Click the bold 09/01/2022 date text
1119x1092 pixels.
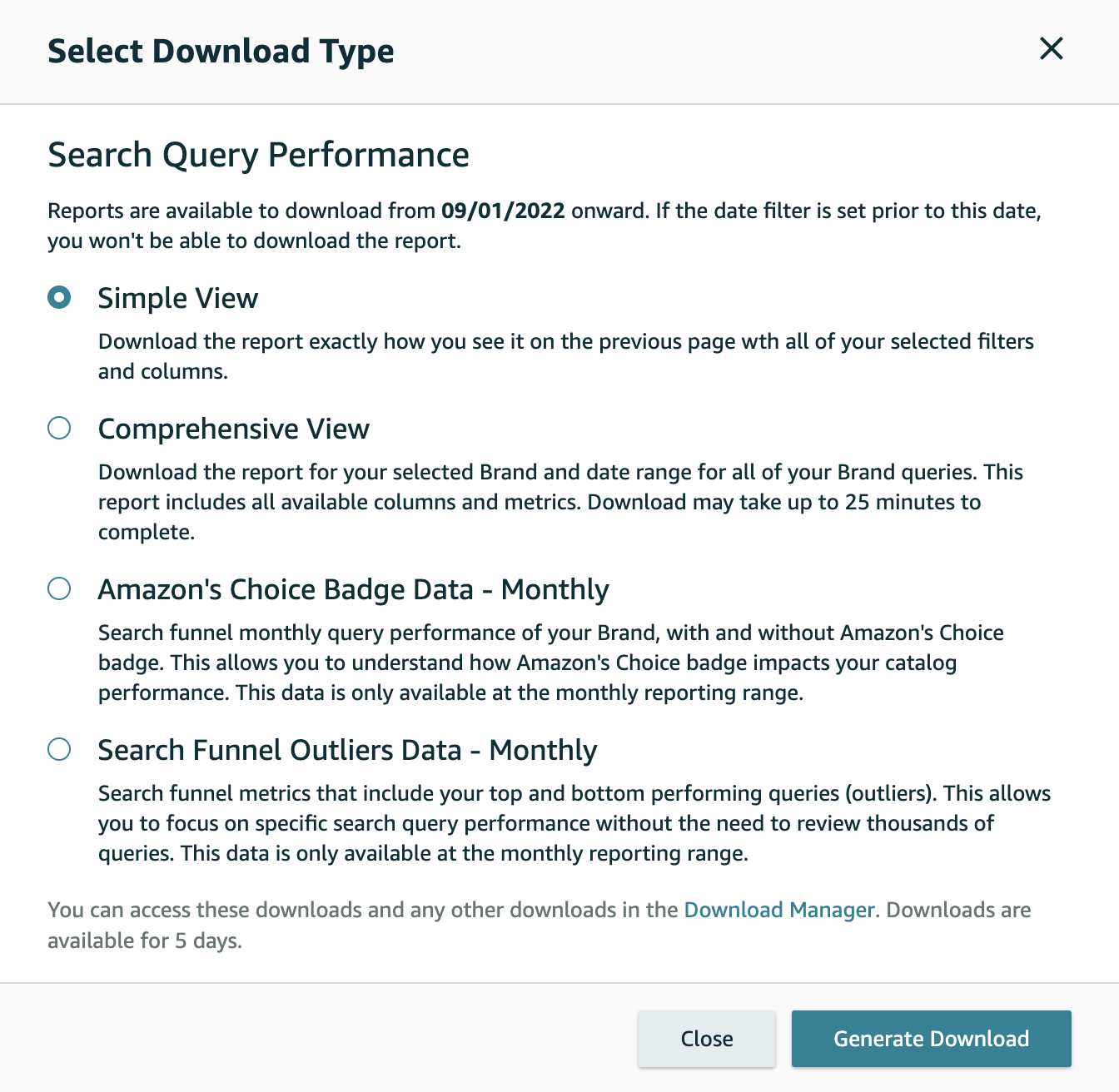[503, 211]
